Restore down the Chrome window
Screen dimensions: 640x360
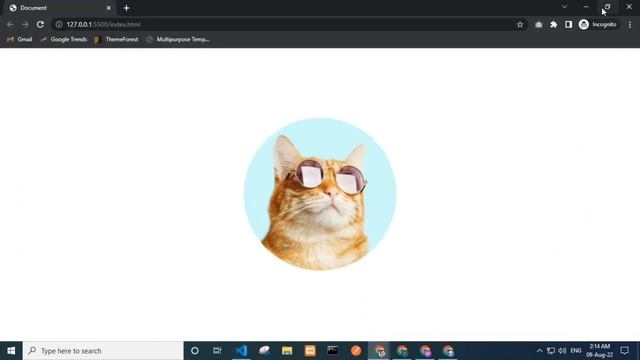click(607, 7)
